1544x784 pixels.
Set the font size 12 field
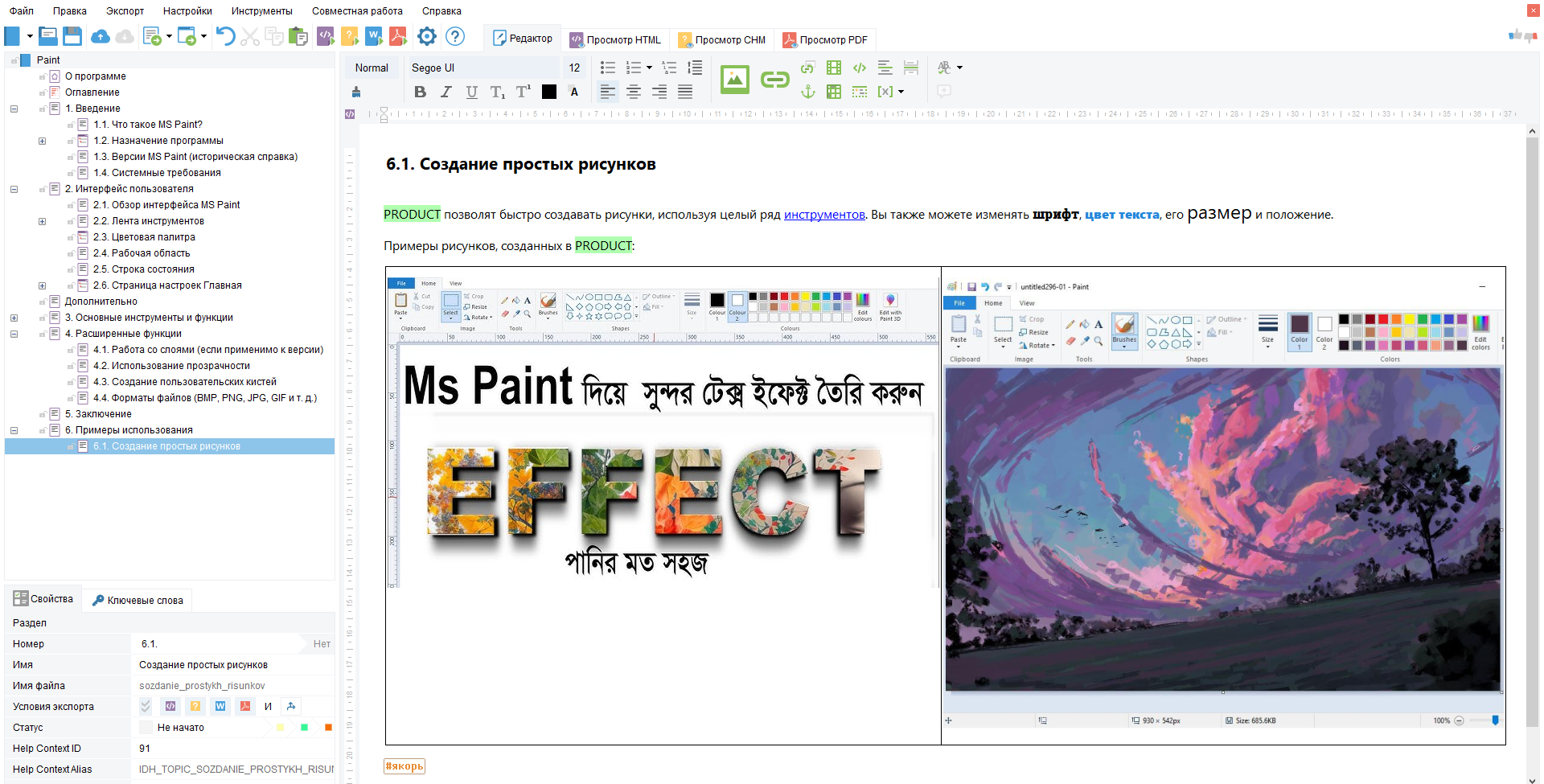[x=574, y=68]
